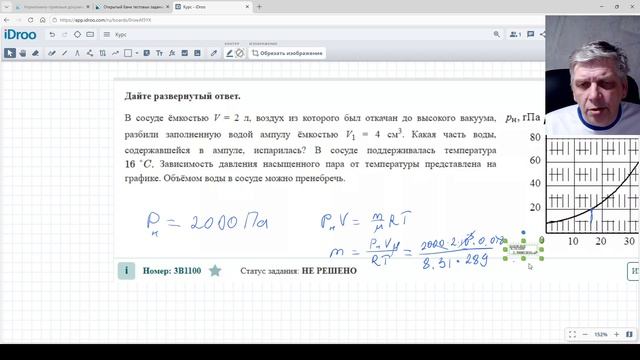Select the connector nodes tool

click(90, 53)
